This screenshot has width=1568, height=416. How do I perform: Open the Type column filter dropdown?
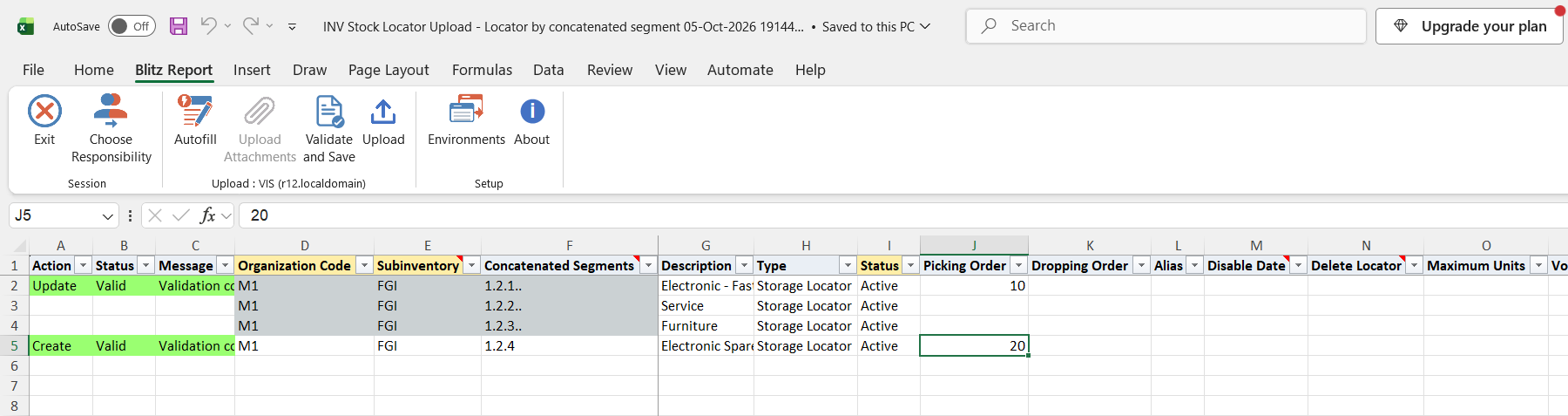[x=848, y=265]
